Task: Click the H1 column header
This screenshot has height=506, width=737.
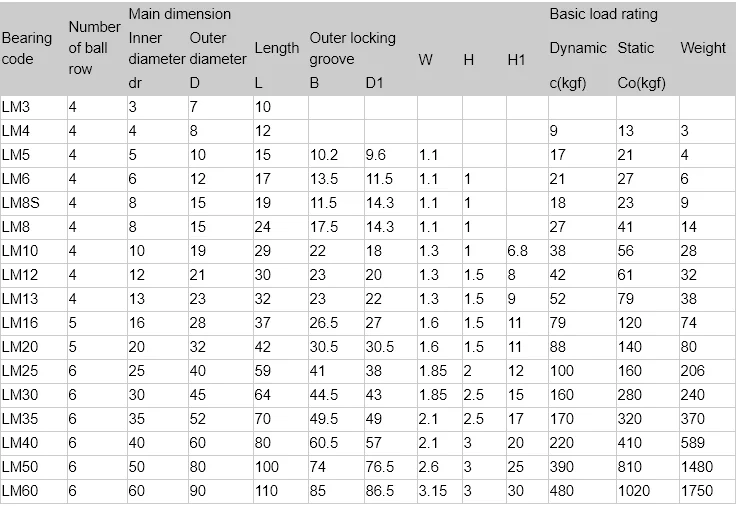Action: click(x=517, y=59)
